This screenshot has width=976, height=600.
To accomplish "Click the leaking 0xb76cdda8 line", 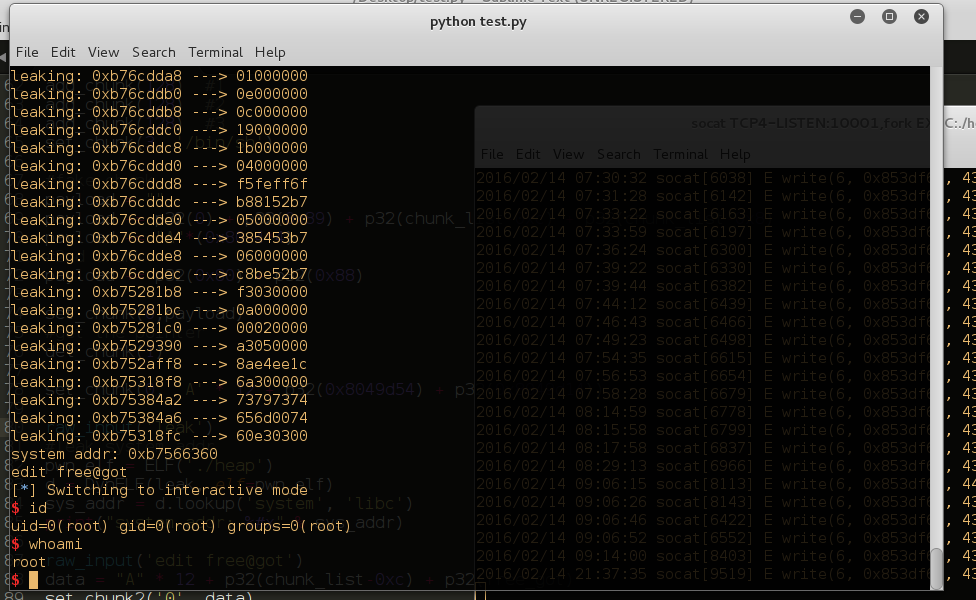I will pos(159,76).
